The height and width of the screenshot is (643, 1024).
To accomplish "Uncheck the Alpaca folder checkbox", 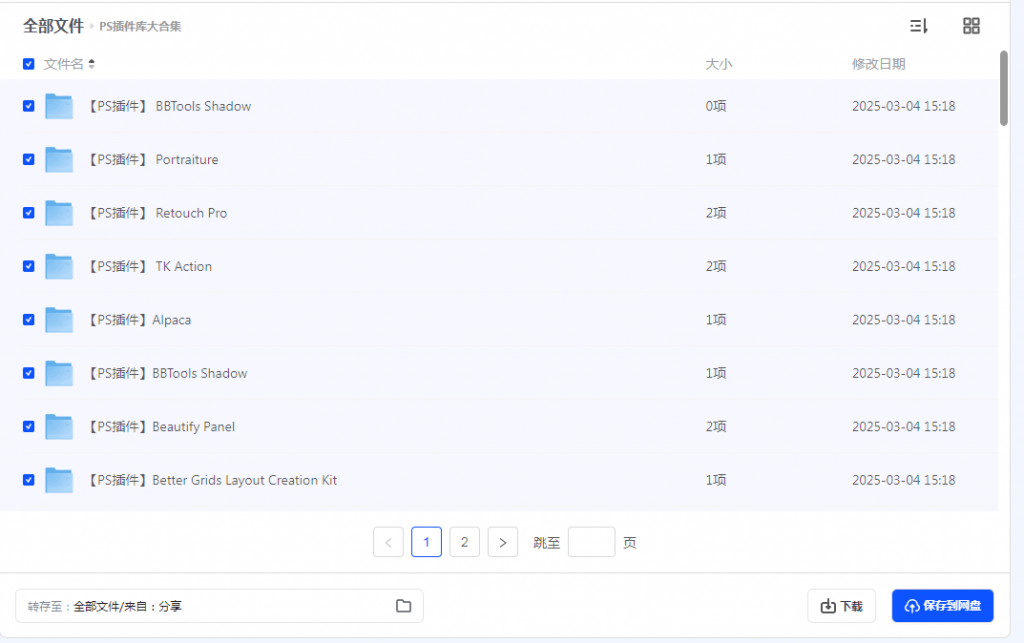I will [x=29, y=320].
